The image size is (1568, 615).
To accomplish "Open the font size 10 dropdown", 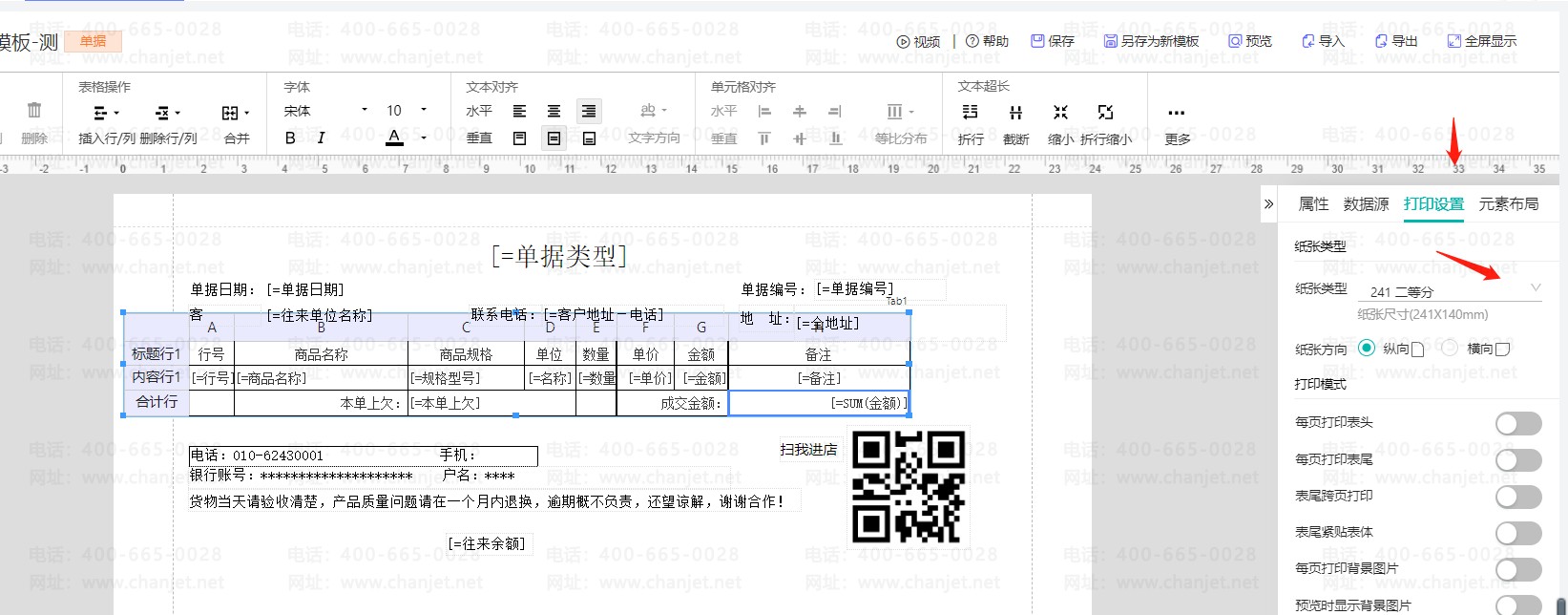I will pyautogui.click(x=407, y=111).
